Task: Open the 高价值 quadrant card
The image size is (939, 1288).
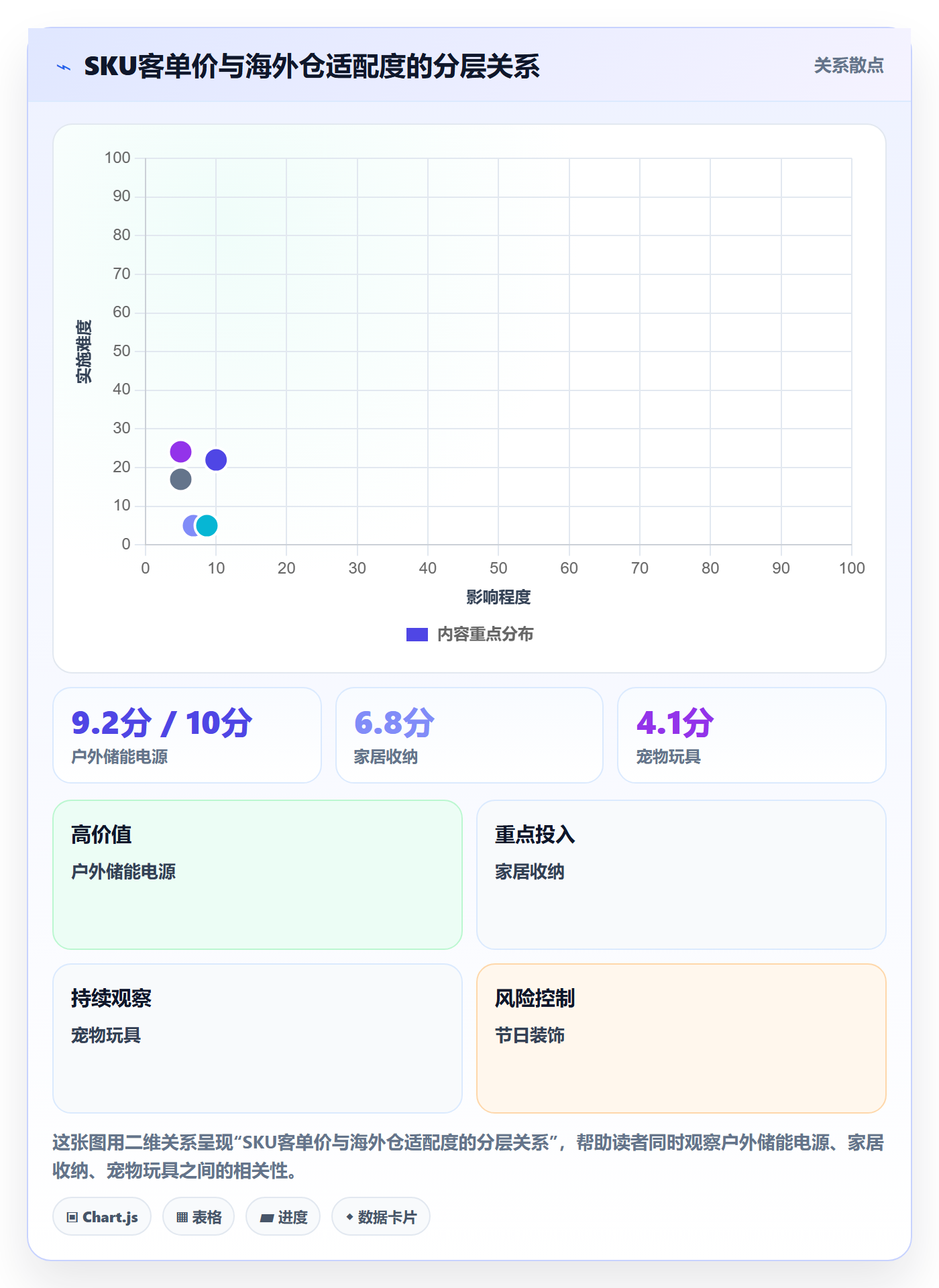Action: click(x=258, y=875)
